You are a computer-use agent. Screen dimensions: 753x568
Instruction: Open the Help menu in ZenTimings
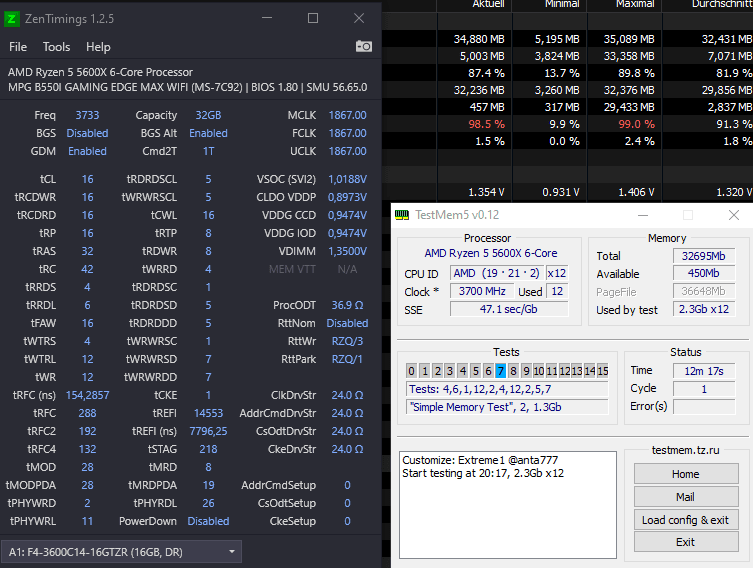tap(98, 47)
